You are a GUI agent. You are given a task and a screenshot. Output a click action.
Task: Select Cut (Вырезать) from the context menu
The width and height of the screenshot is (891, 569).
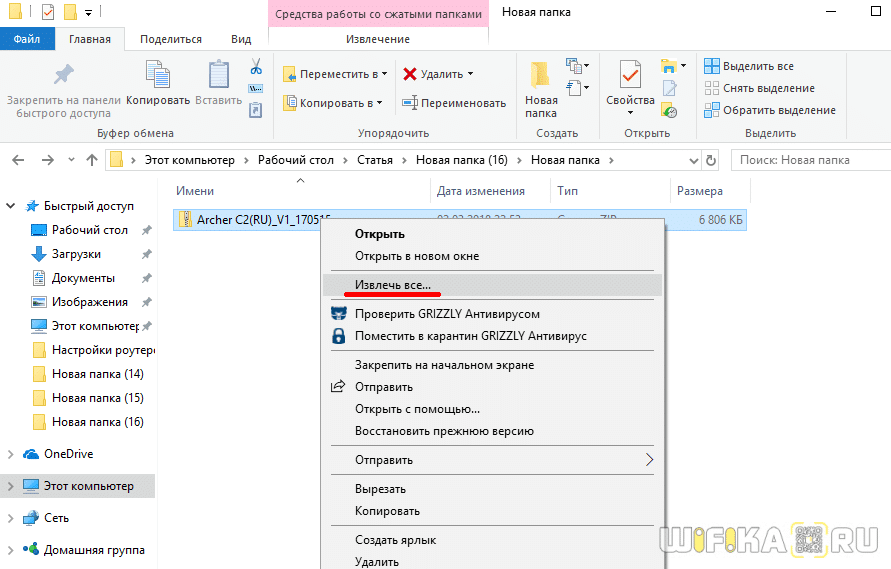[x=380, y=489]
